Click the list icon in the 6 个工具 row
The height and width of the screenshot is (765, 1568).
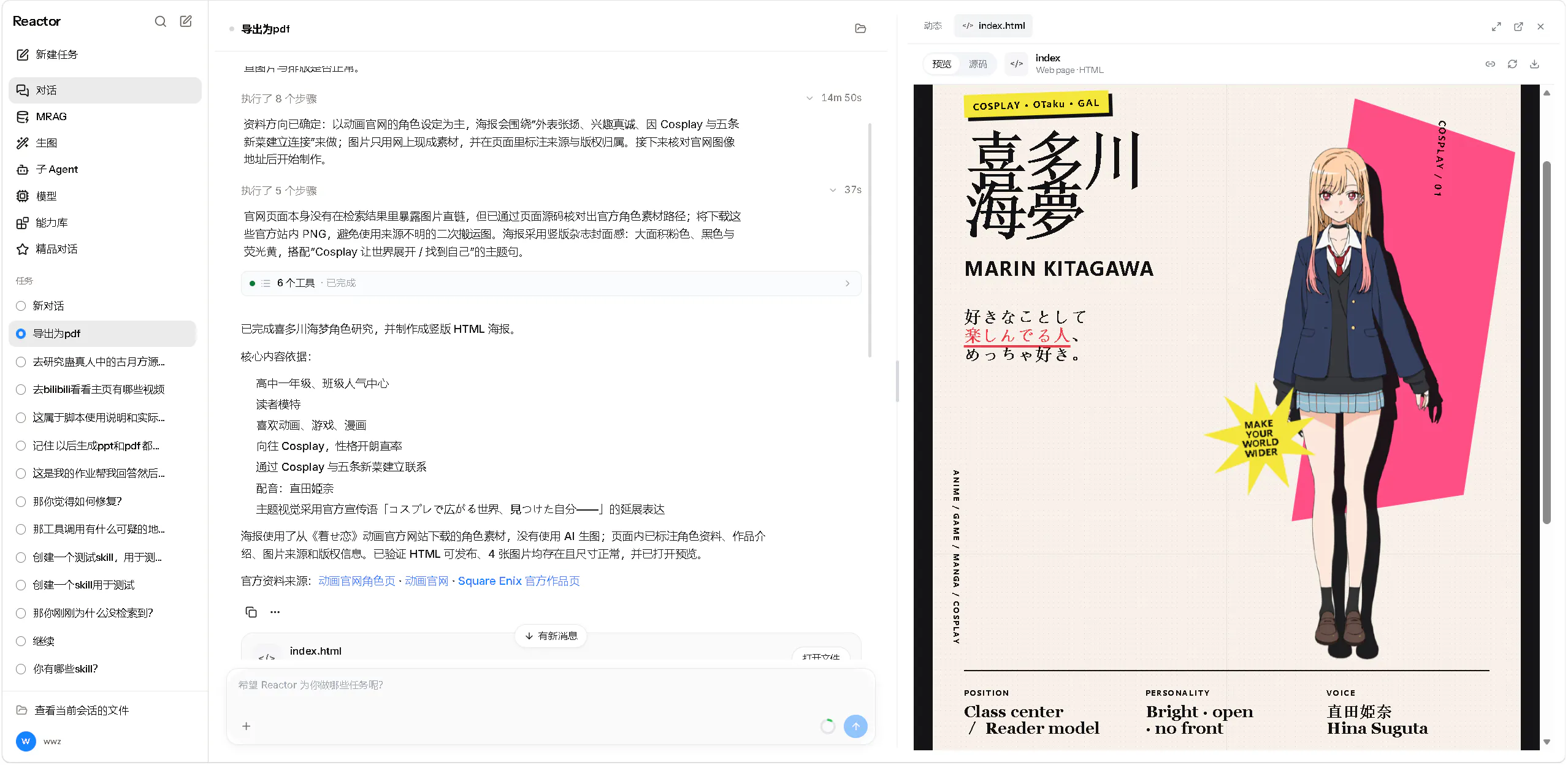[x=266, y=283]
